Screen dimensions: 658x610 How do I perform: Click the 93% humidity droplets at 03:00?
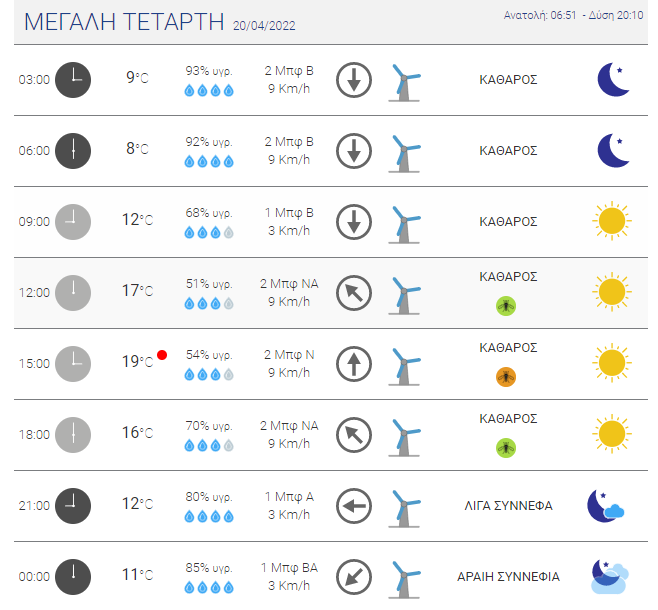coord(209,90)
